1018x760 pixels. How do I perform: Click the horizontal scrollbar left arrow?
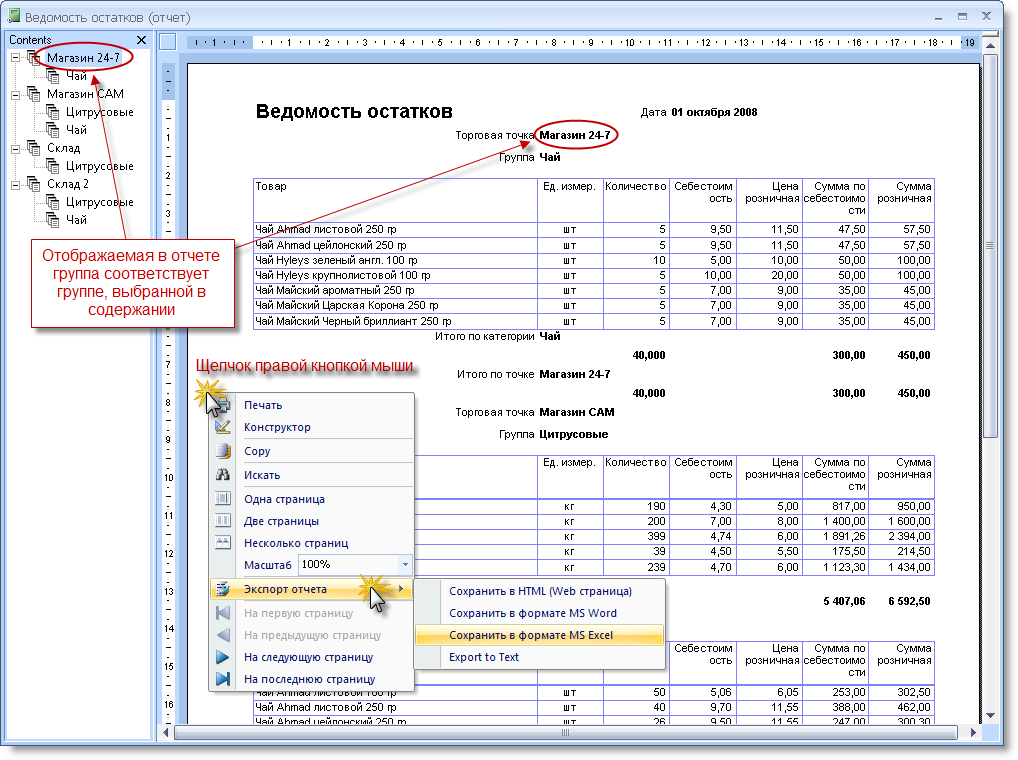[166, 733]
